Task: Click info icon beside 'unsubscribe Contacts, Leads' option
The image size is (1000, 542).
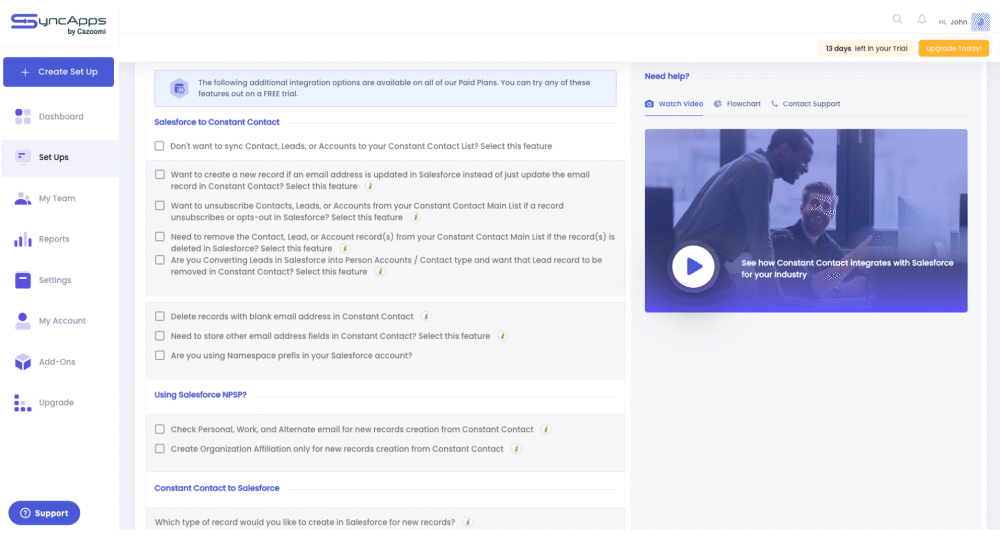Action: tap(415, 217)
